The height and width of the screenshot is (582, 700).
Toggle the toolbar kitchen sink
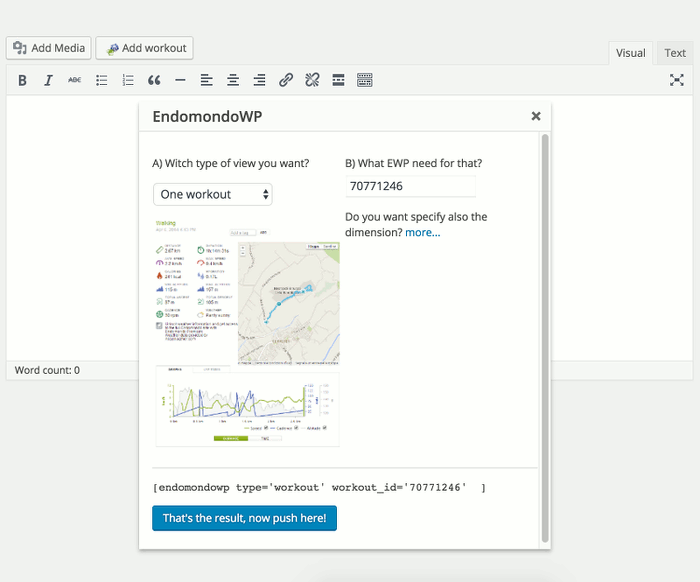coord(365,80)
